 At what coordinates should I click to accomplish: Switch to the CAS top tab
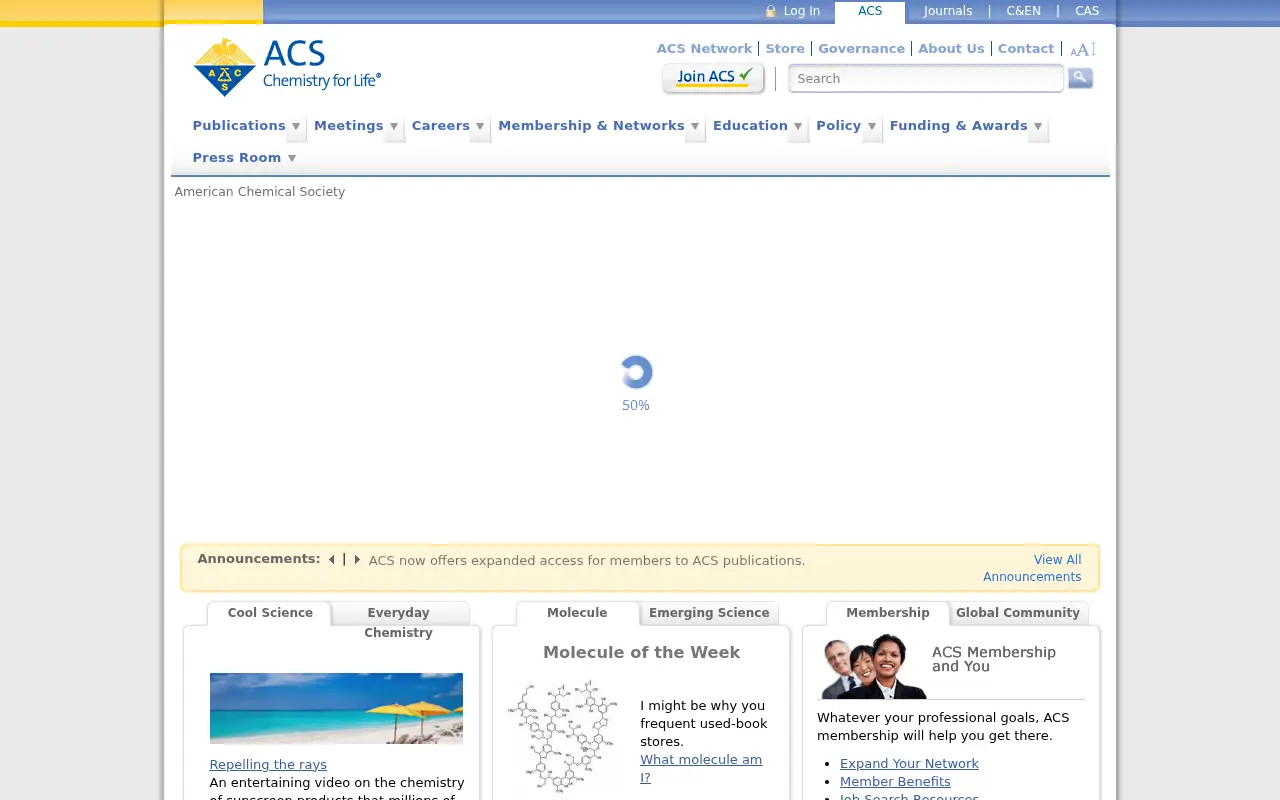(1087, 11)
